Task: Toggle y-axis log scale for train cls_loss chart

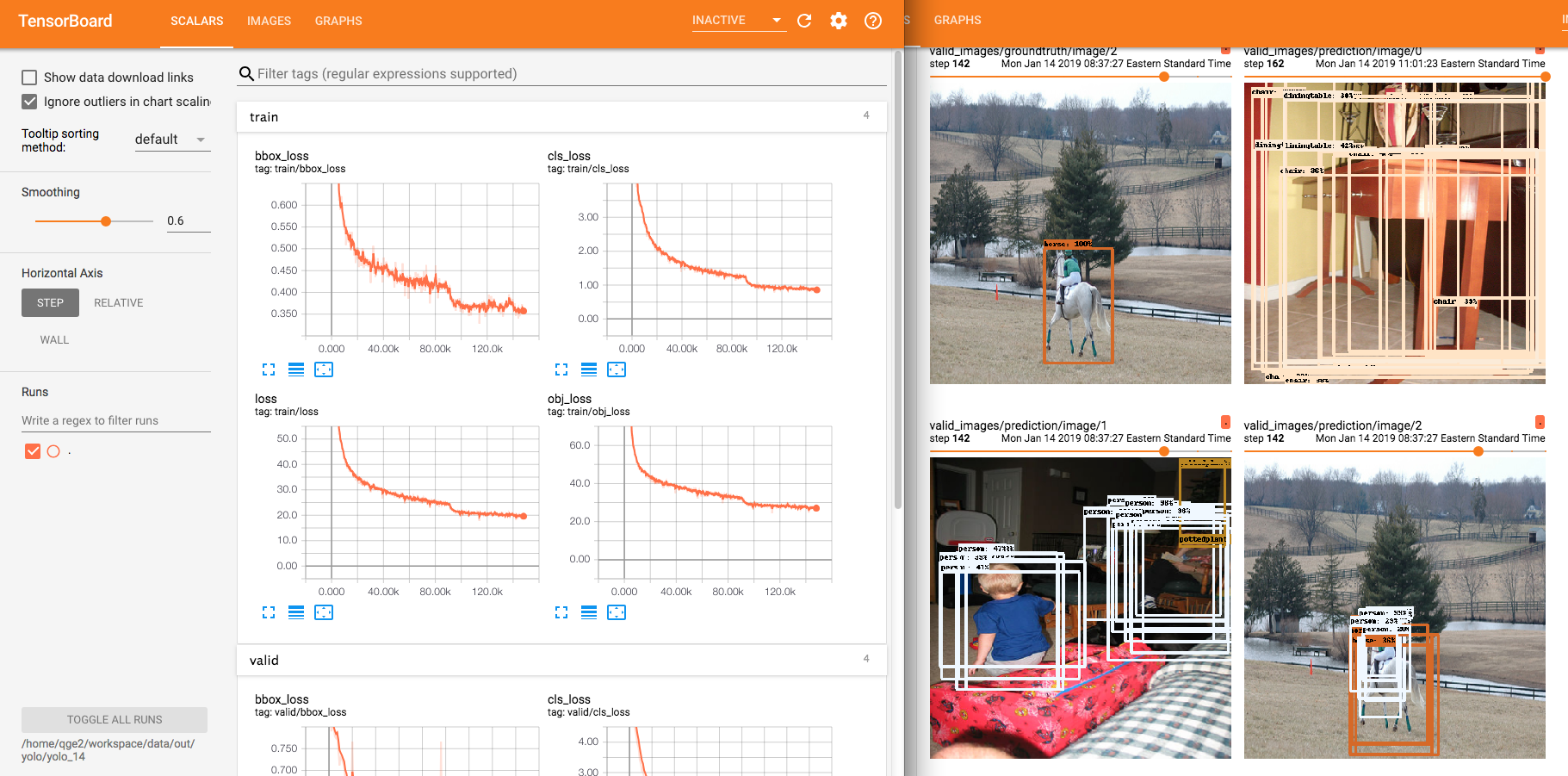Action: tap(589, 369)
